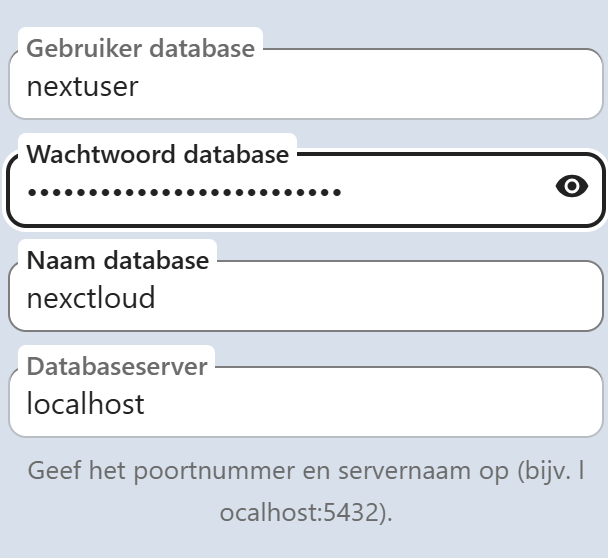608x558 pixels.
Task: Place cursor on the "nextuser" text
Action: (x=82, y=86)
